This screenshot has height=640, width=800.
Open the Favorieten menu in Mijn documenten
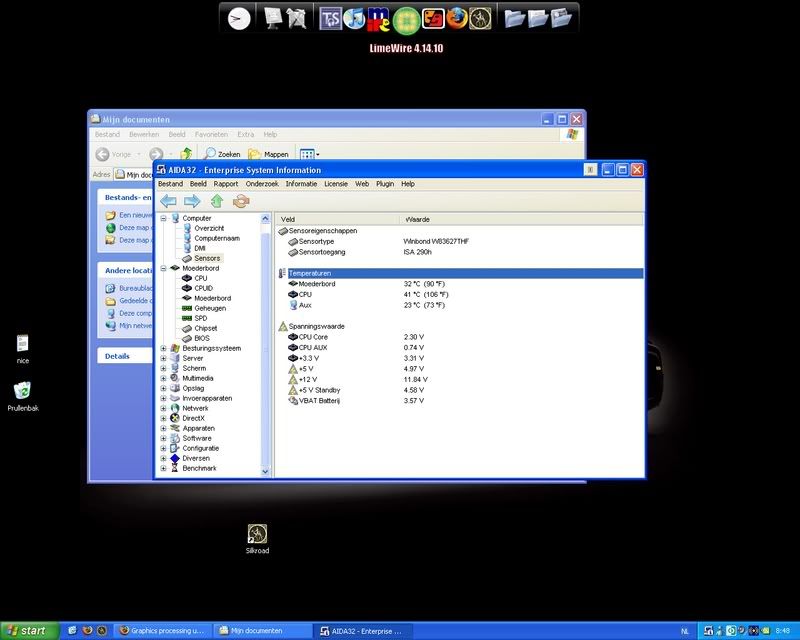211,134
